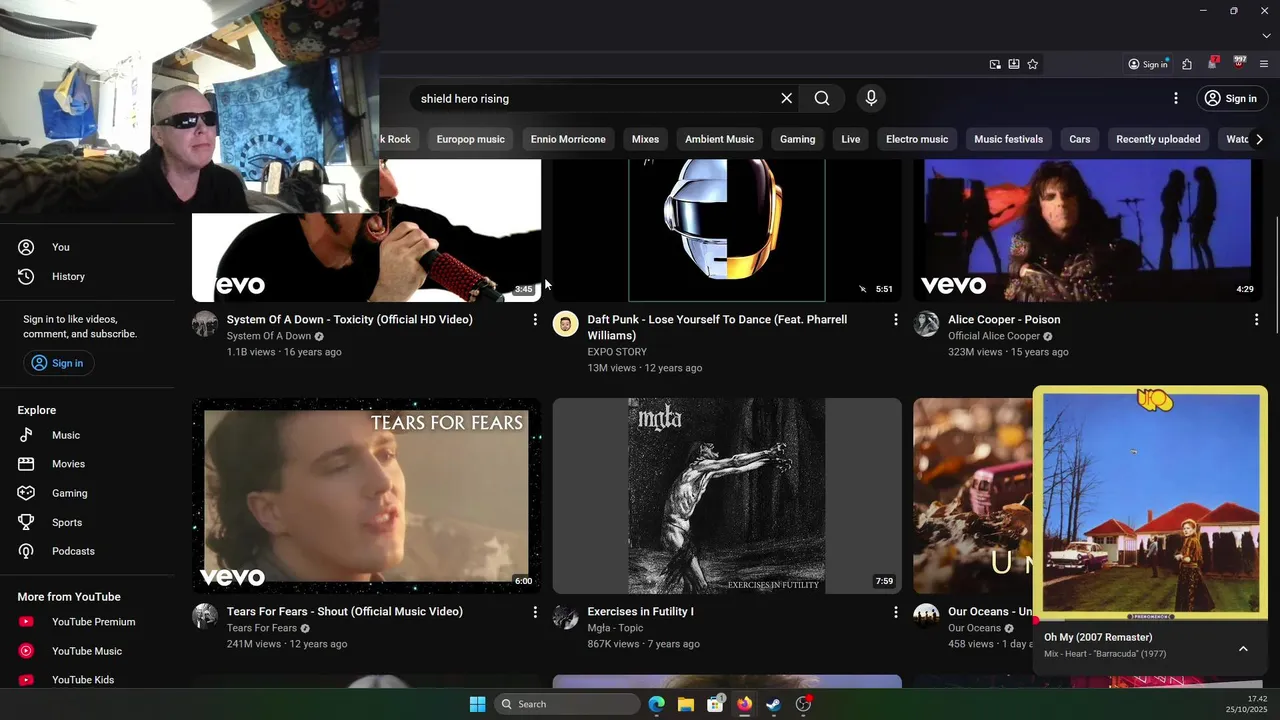Open Firefox extensions puzzle icon
Viewport: 1280px width, 720px height.
(1187, 64)
